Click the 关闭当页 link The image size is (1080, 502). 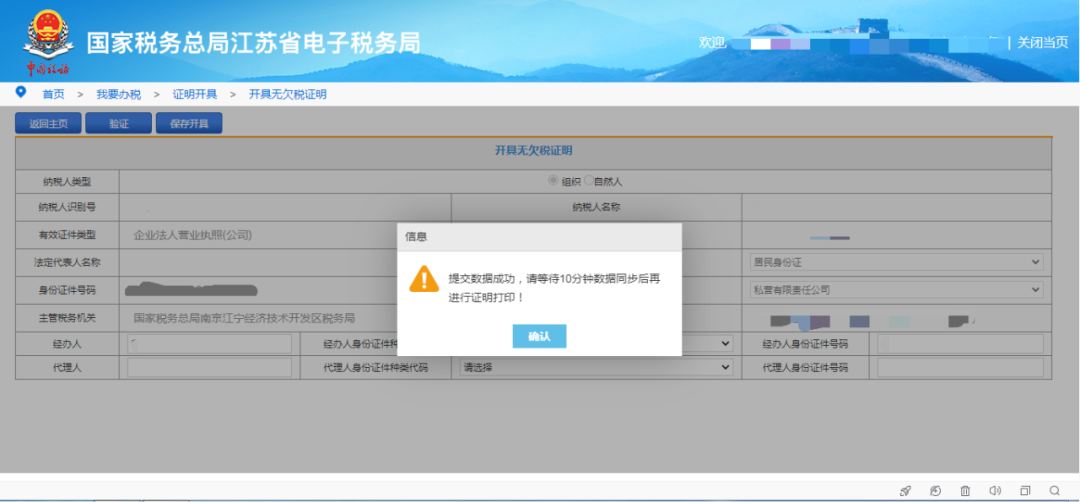click(1043, 43)
